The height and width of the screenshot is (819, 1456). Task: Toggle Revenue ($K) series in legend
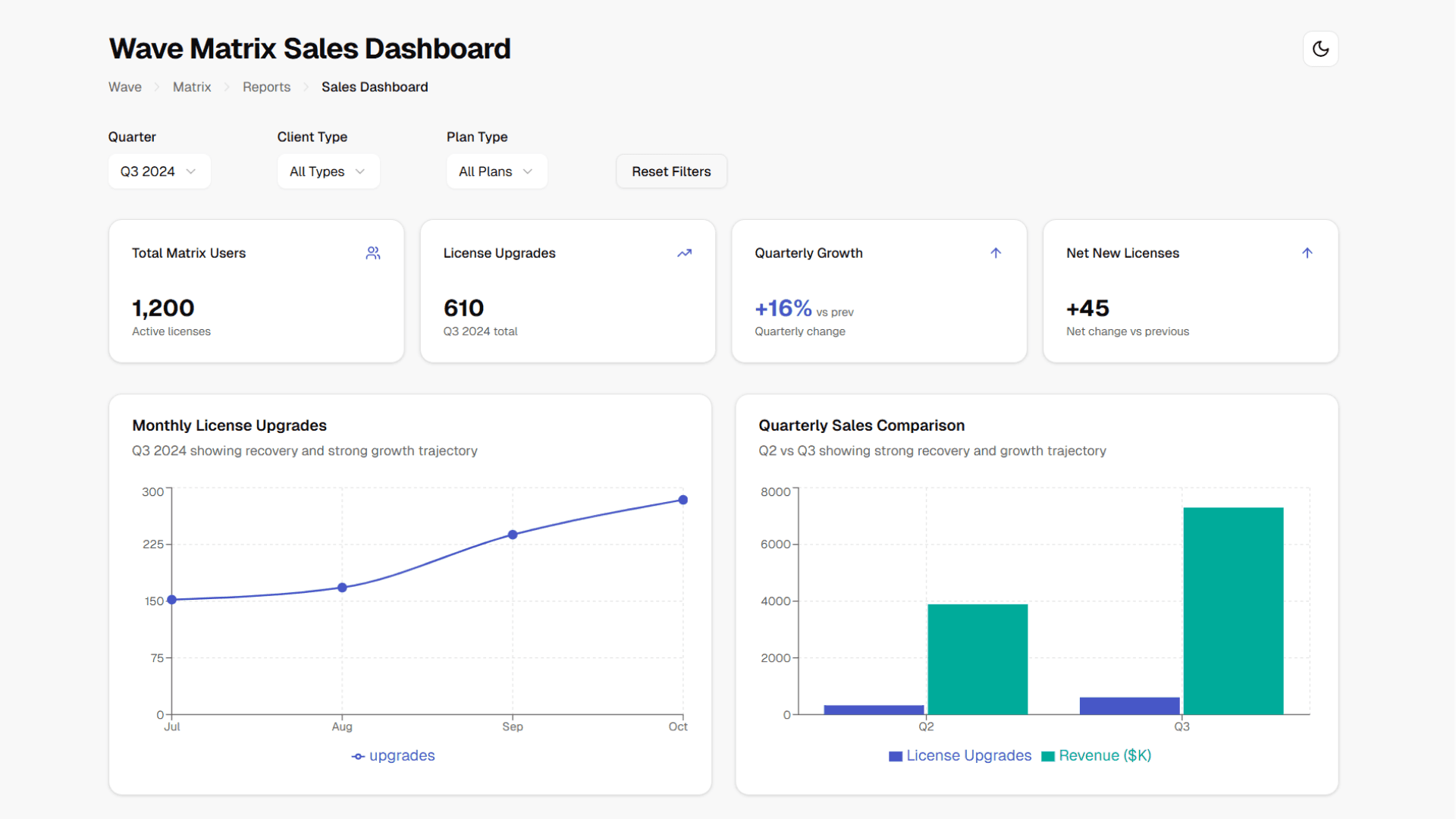coord(1097,756)
